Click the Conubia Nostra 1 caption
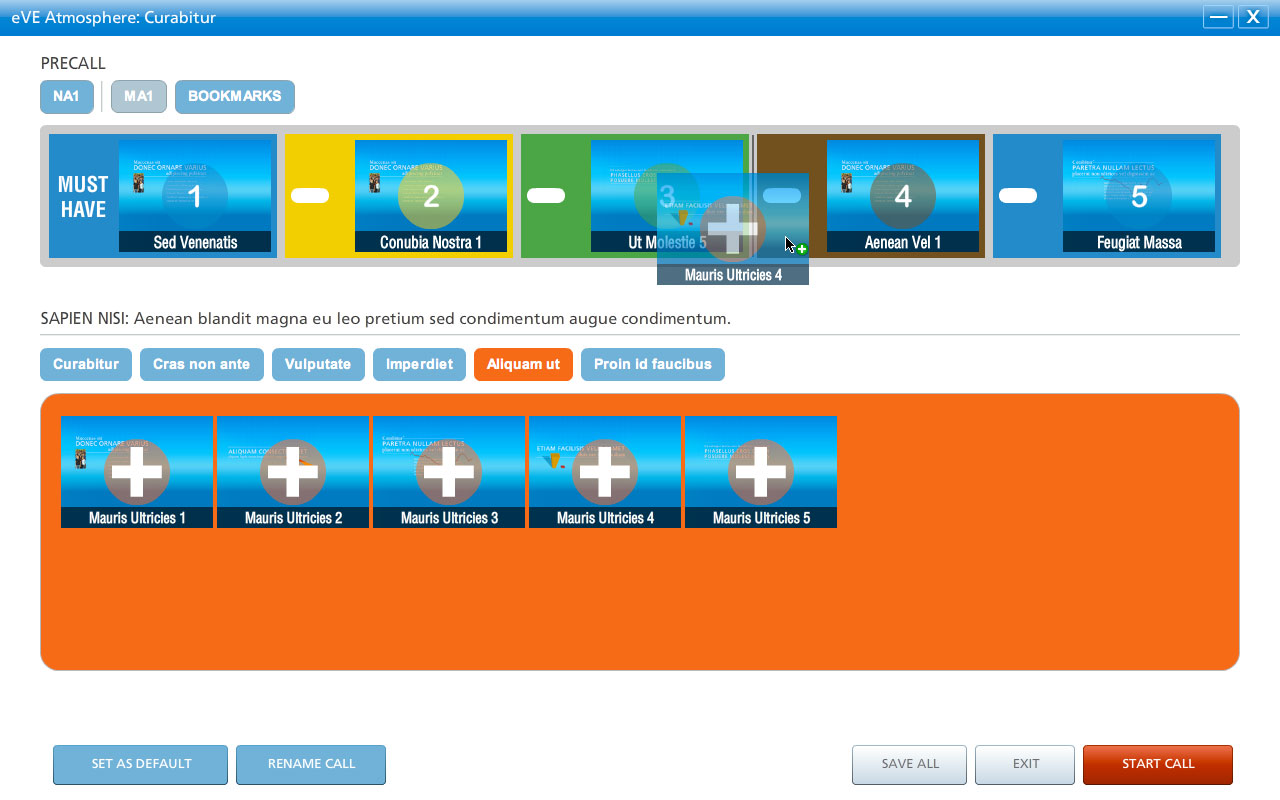 tap(431, 242)
